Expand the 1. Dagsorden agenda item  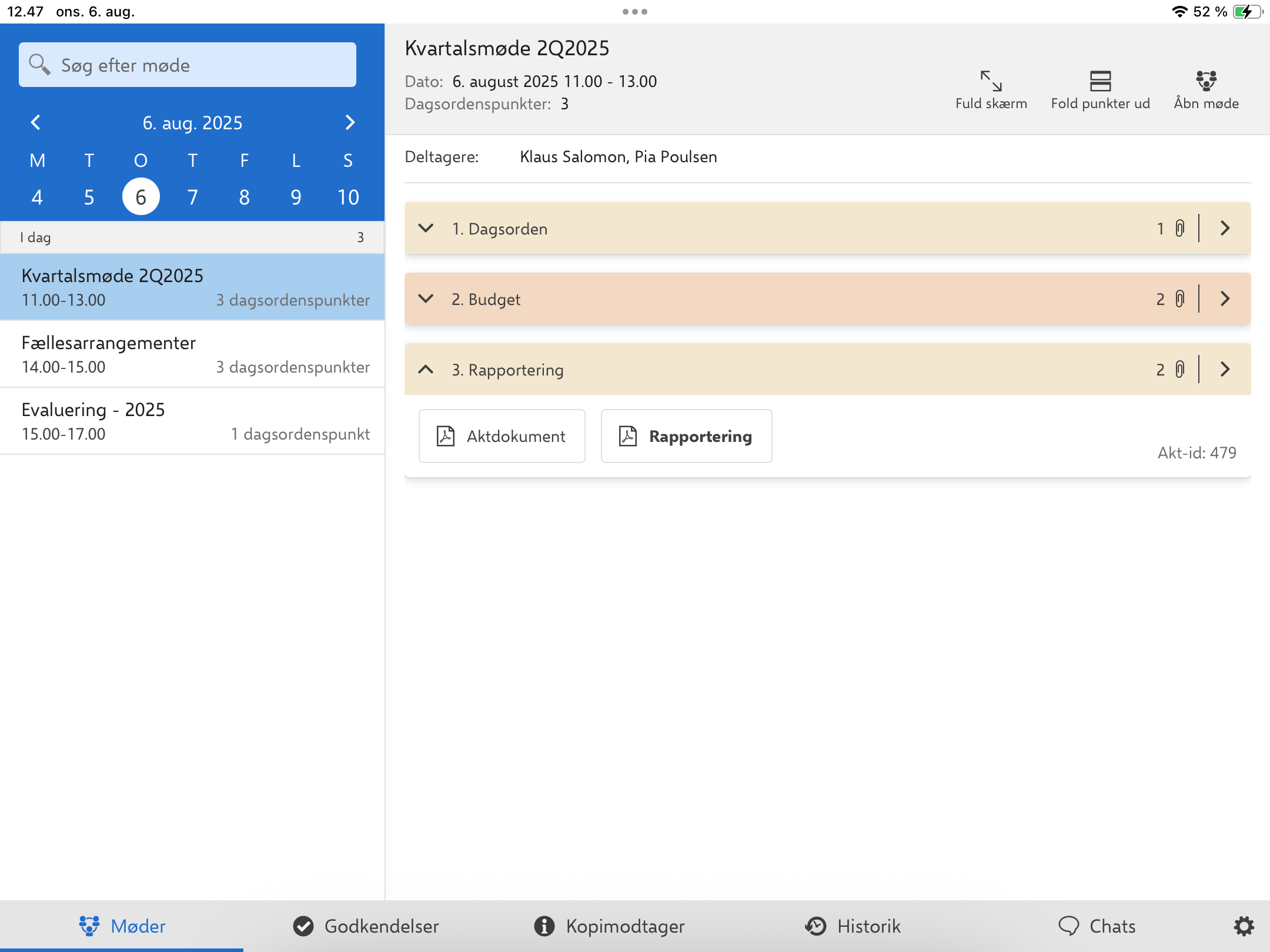click(426, 229)
